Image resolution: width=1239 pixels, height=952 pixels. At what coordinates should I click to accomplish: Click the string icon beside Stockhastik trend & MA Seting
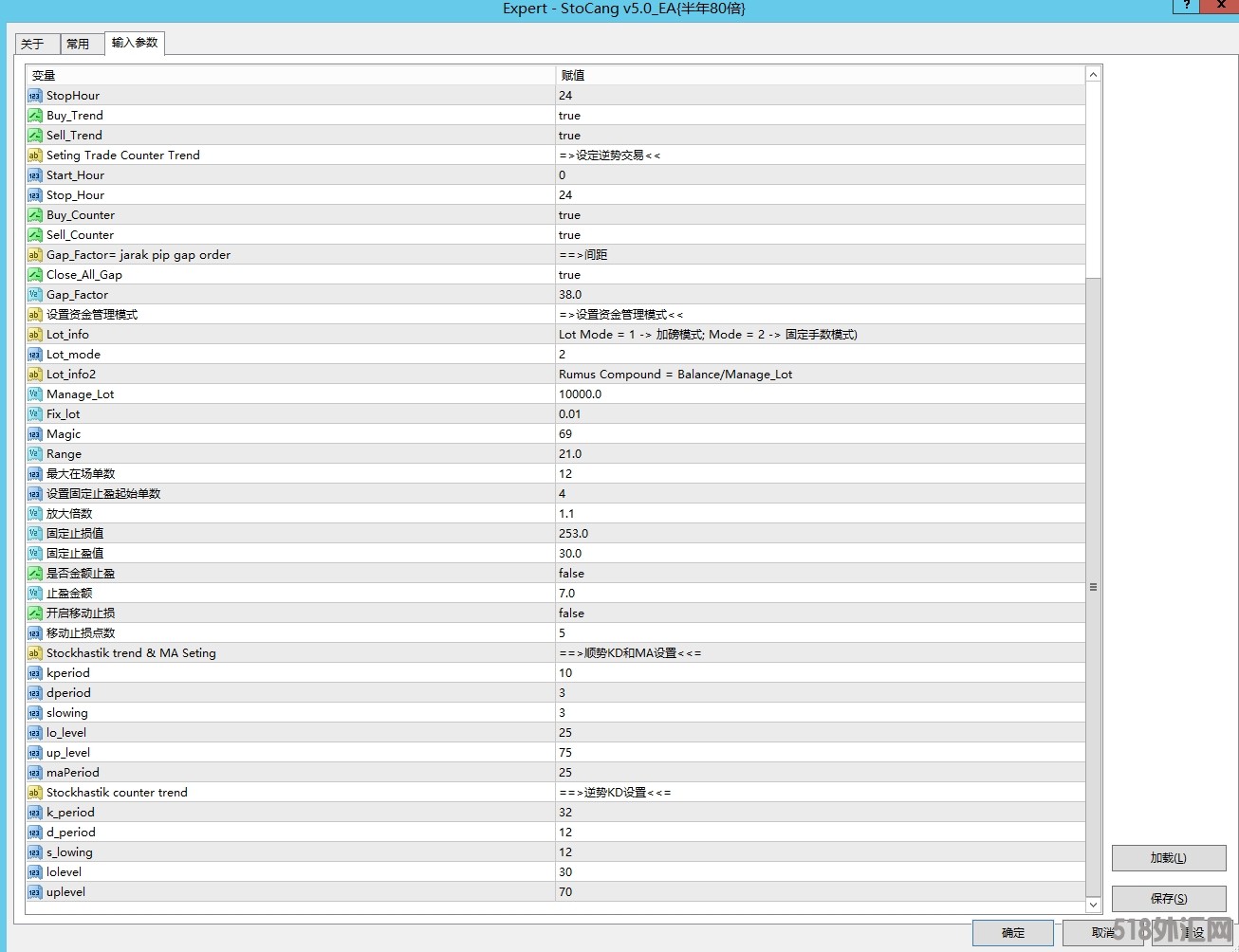click(x=35, y=653)
